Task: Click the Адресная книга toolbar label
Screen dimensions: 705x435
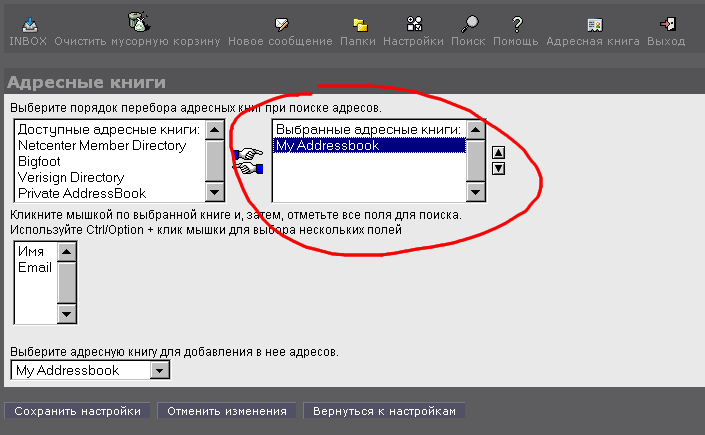Action: (x=593, y=41)
